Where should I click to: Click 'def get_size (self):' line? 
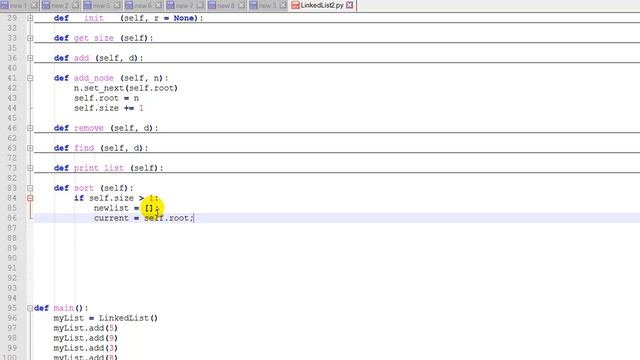(104, 38)
